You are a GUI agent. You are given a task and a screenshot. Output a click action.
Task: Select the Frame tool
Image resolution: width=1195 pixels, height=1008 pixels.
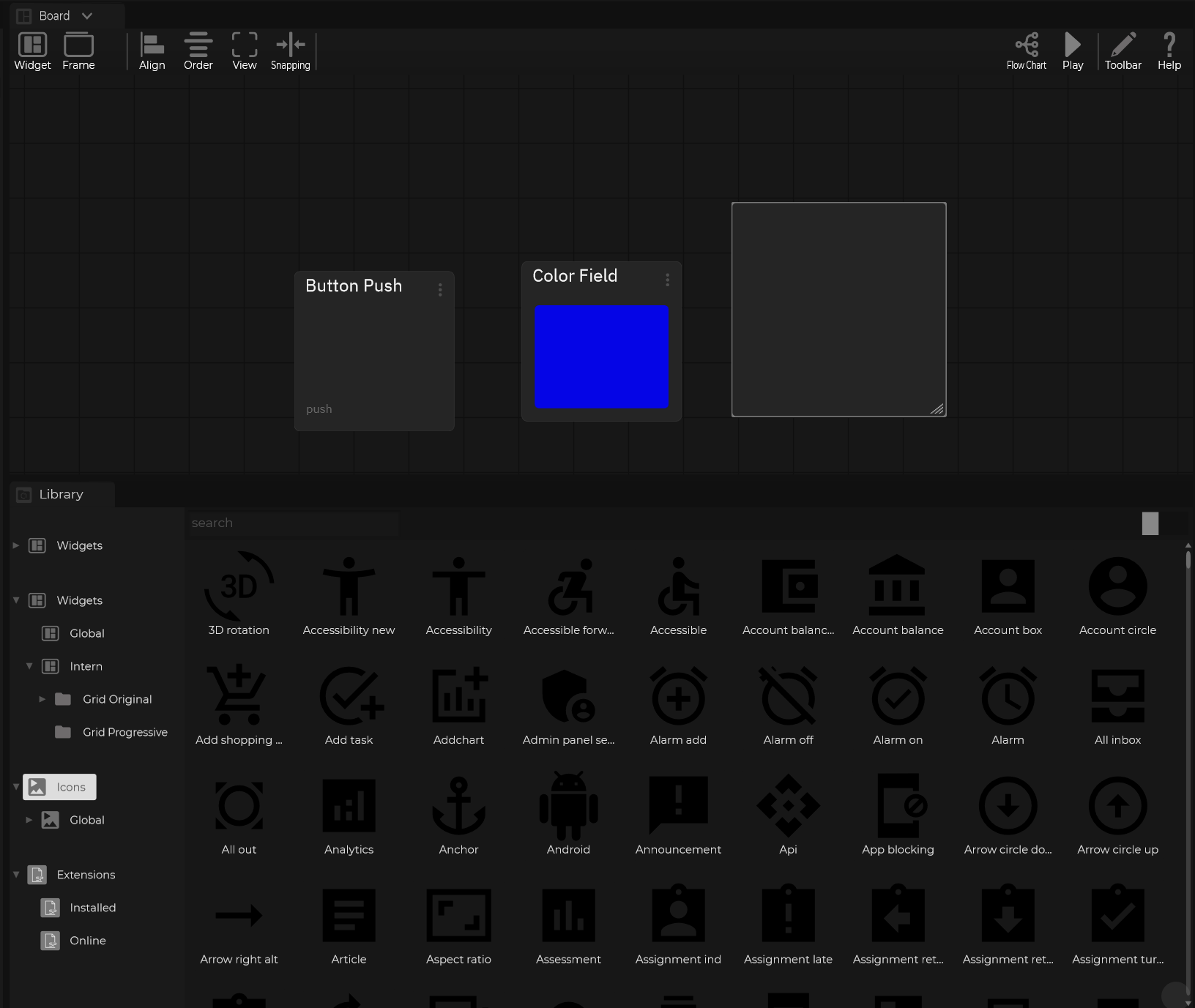point(78,51)
